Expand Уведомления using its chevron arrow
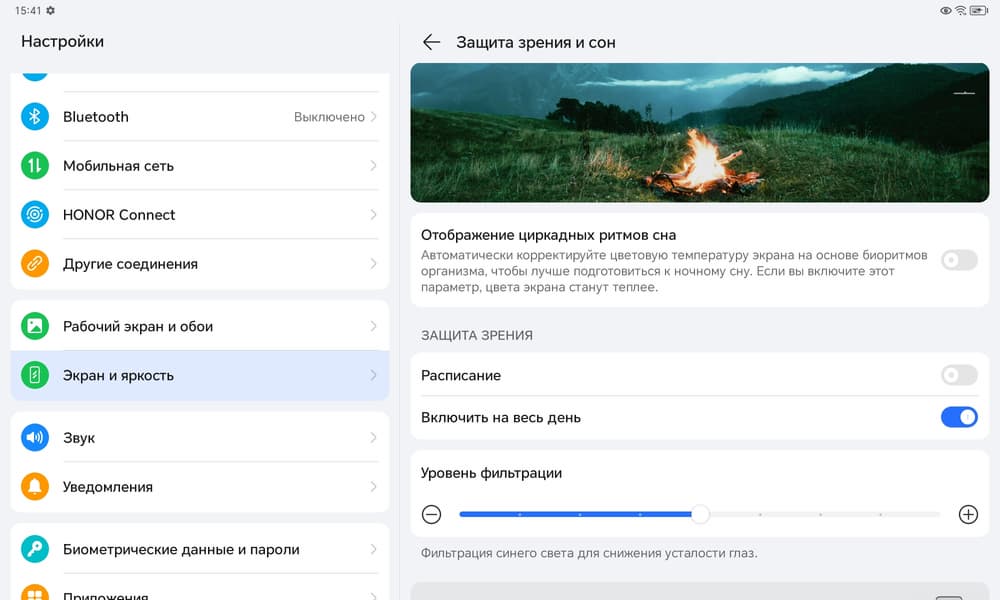 [x=374, y=487]
